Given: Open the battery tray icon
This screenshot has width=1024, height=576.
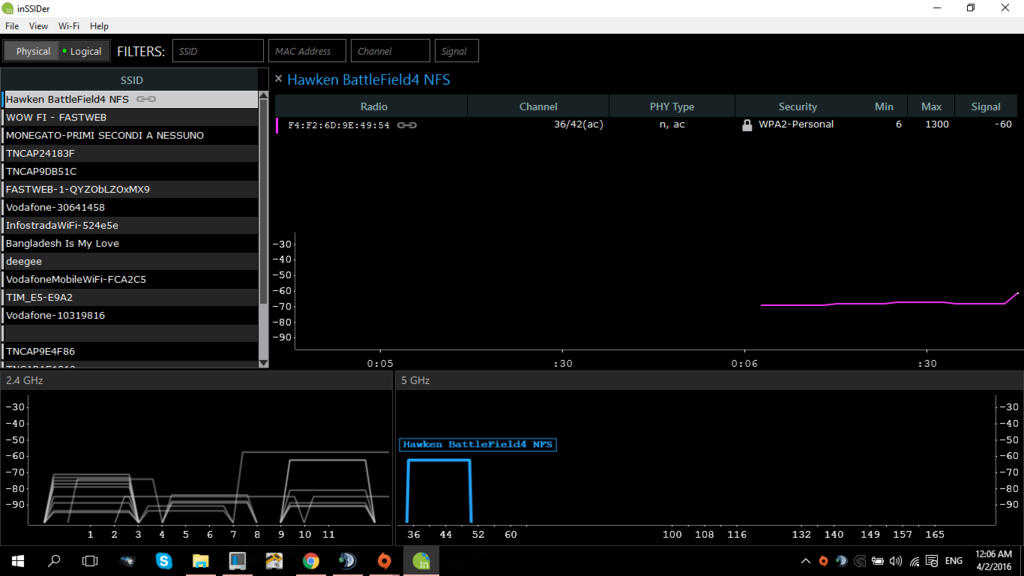Looking at the screenshot, I should [878, 561].
